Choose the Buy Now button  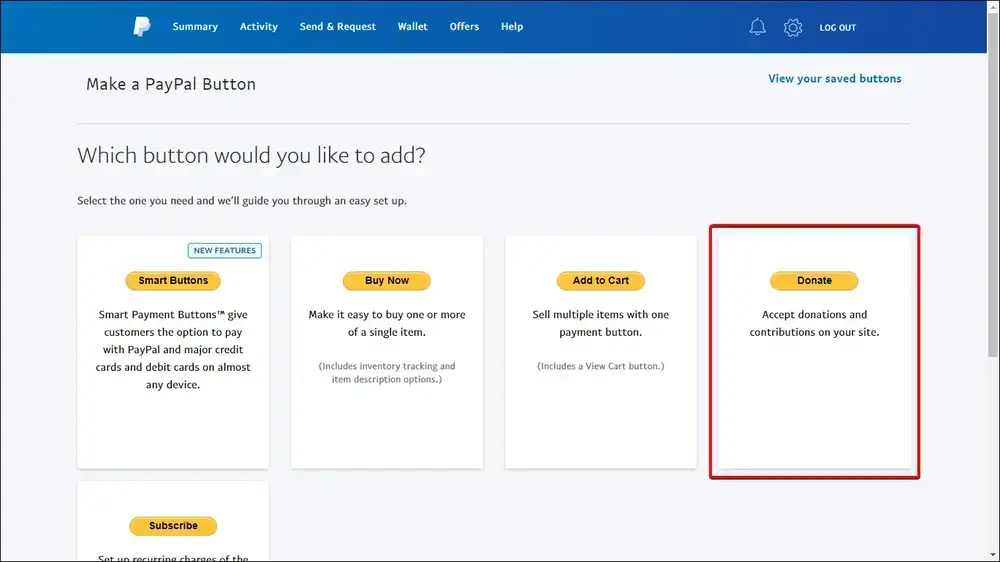pyautogui.click(x=386, y=281)
